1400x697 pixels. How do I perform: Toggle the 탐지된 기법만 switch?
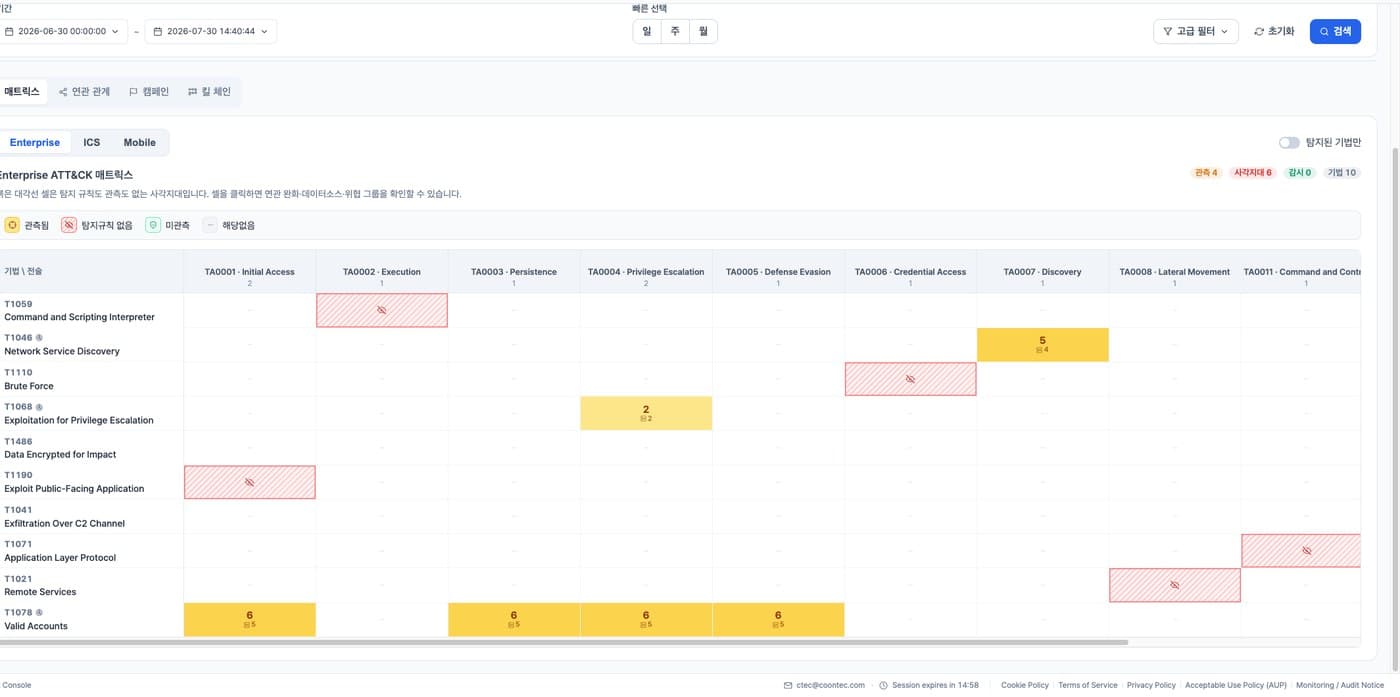[1289, 143]
